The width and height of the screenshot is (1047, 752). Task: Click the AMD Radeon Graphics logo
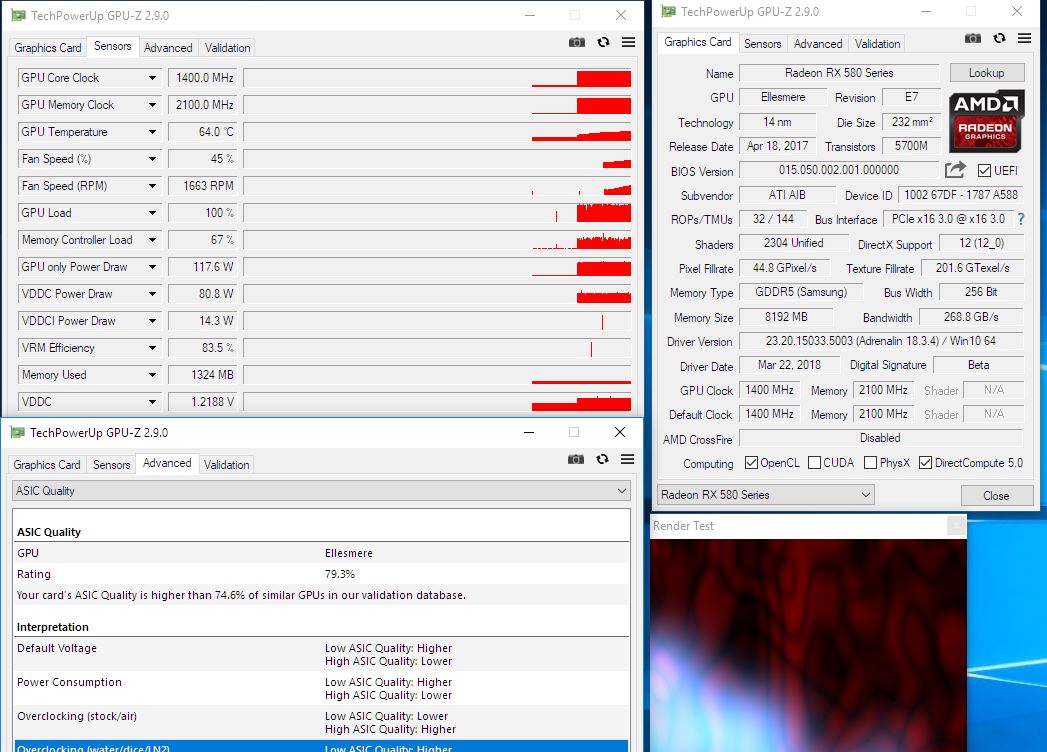point(986,121)
